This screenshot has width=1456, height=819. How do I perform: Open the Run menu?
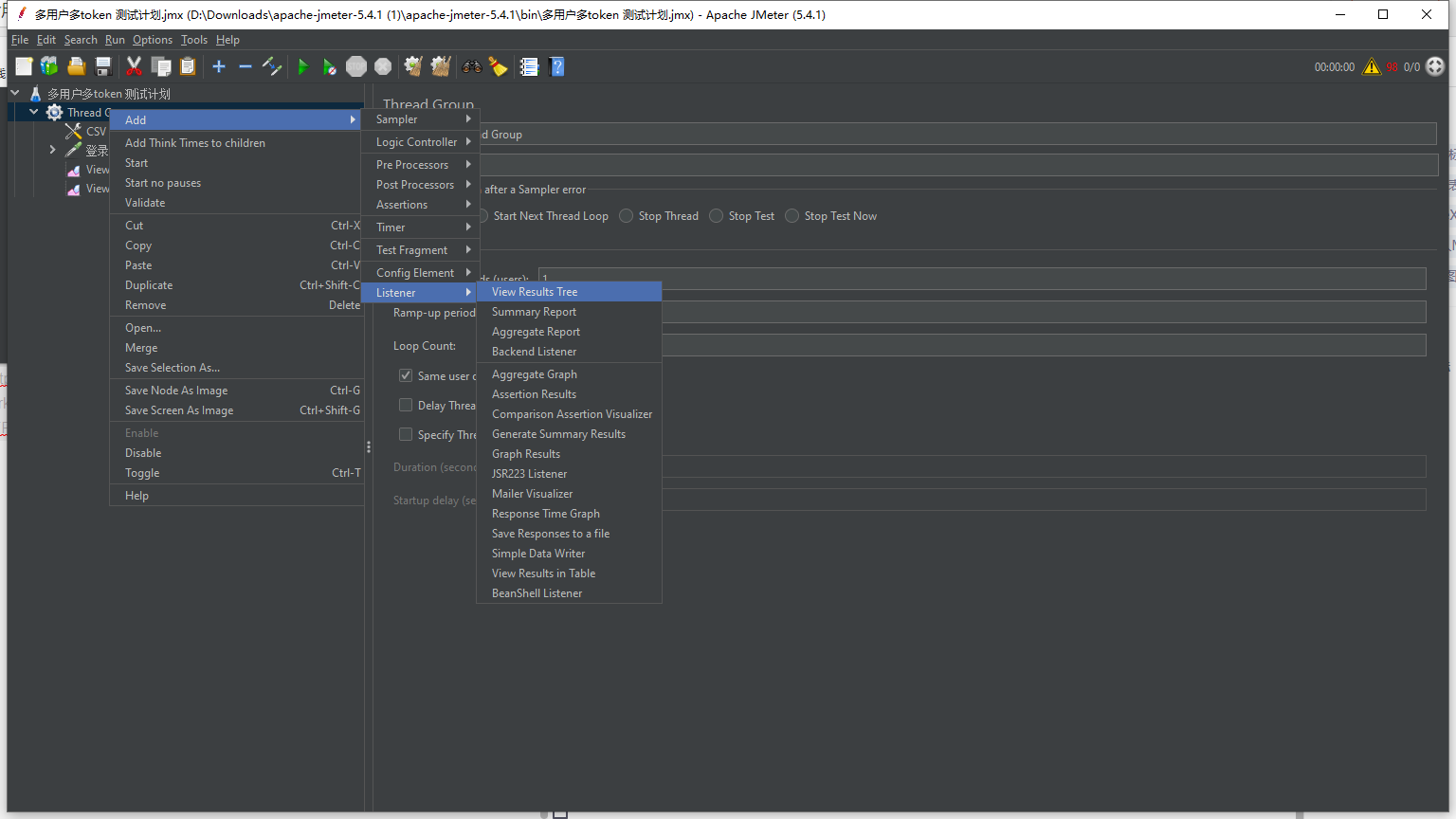115,40
